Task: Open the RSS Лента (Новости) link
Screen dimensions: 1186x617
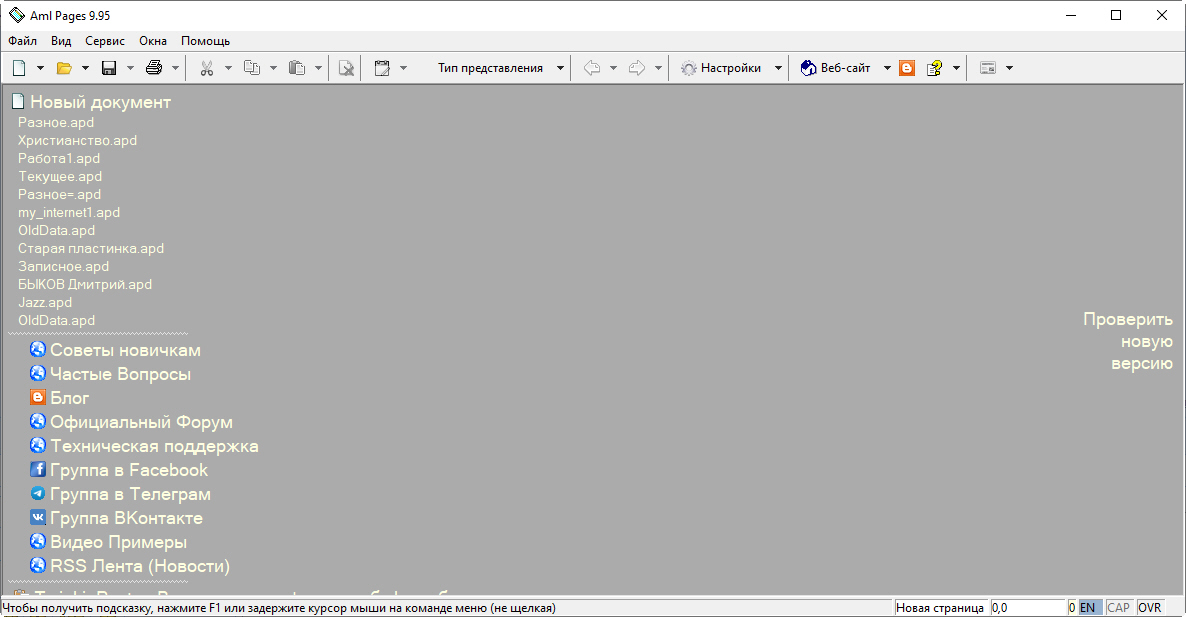Action: click(140, 566)
